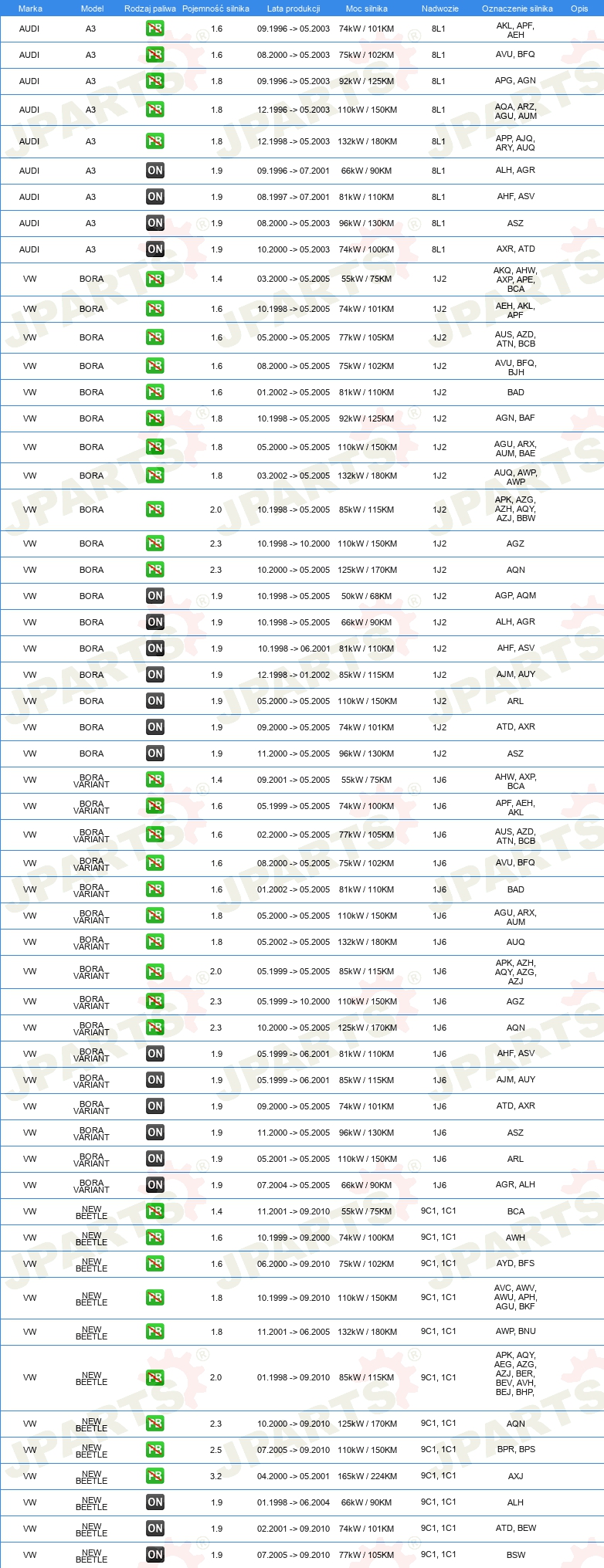This screenshot has width=604, height=1568.
Task: Click the Lata produkcji column header
Action: coord(294,8)
